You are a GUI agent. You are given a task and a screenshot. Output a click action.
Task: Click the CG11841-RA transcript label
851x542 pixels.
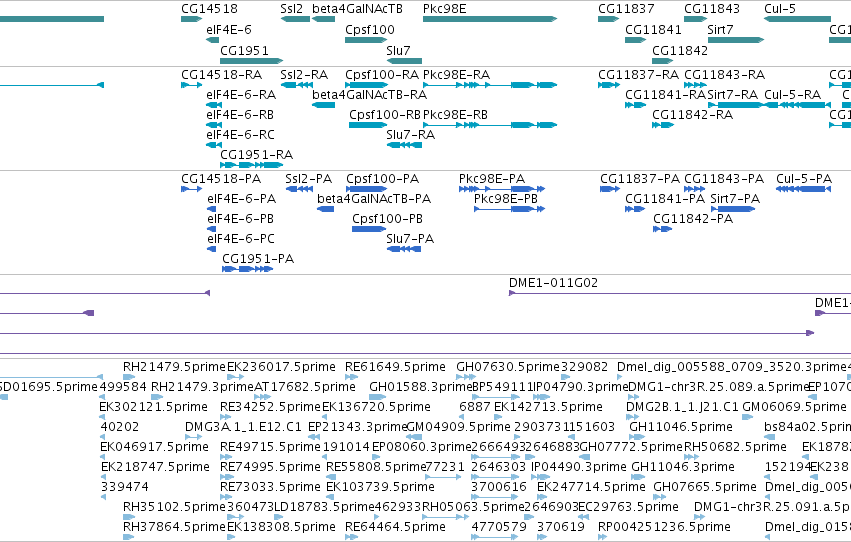(x=665, y=95)
